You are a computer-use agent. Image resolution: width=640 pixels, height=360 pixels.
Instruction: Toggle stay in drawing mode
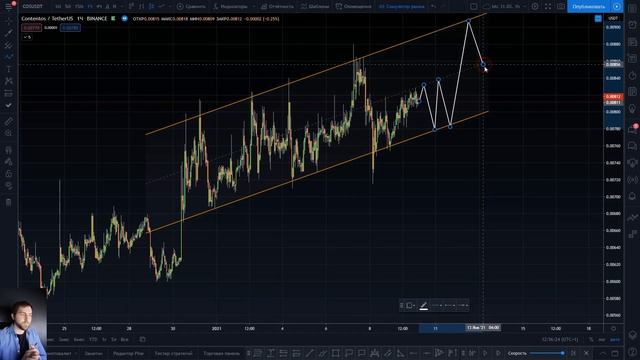pos(8,162)
